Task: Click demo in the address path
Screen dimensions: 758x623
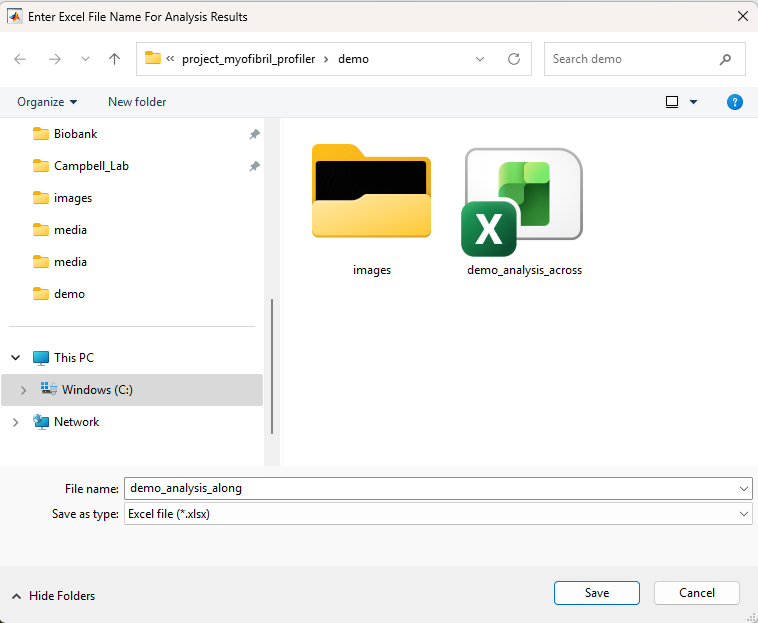Action: click(x=353, y=59)
